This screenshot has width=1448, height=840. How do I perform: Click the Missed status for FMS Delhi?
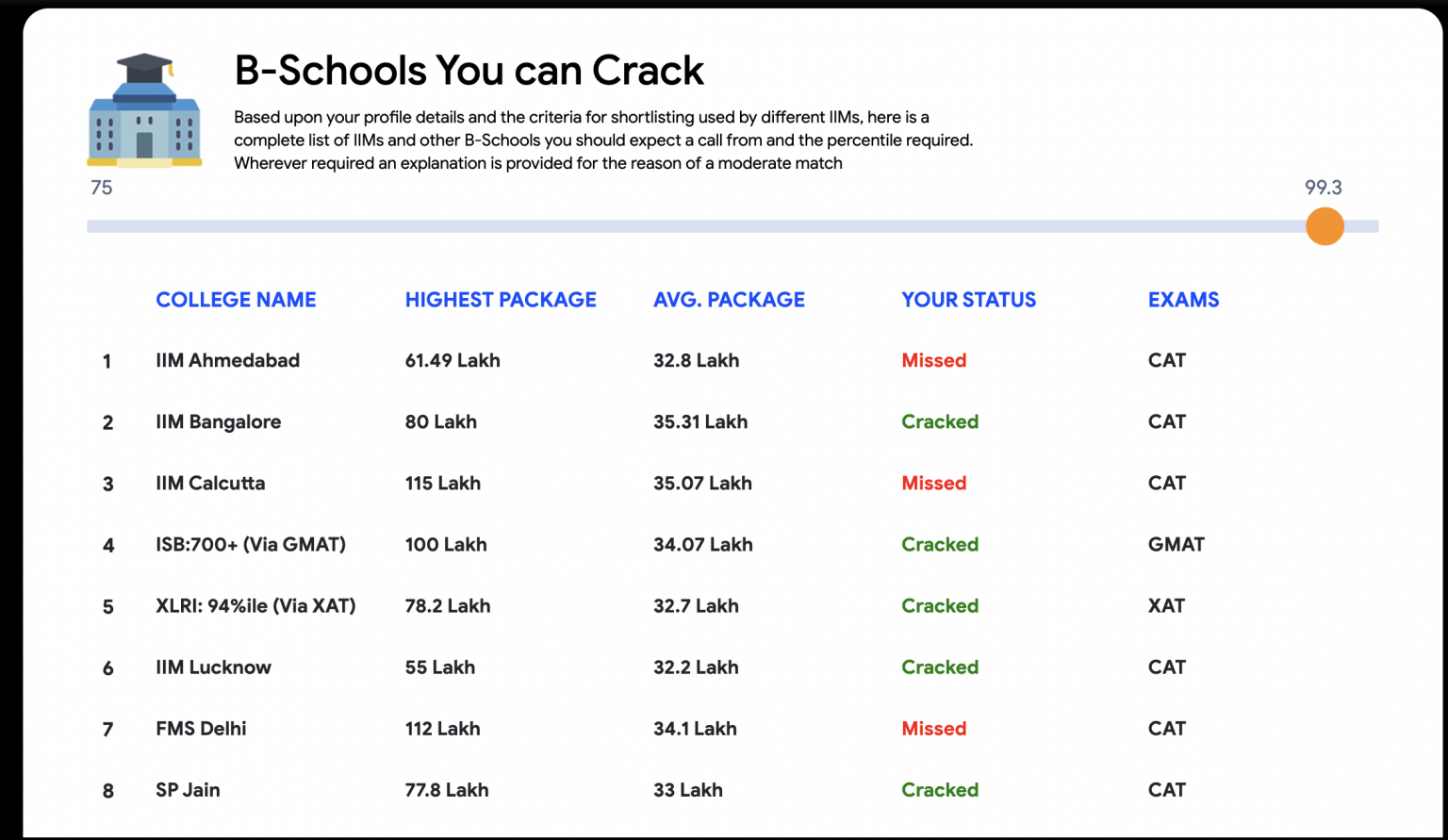point(933,728)
